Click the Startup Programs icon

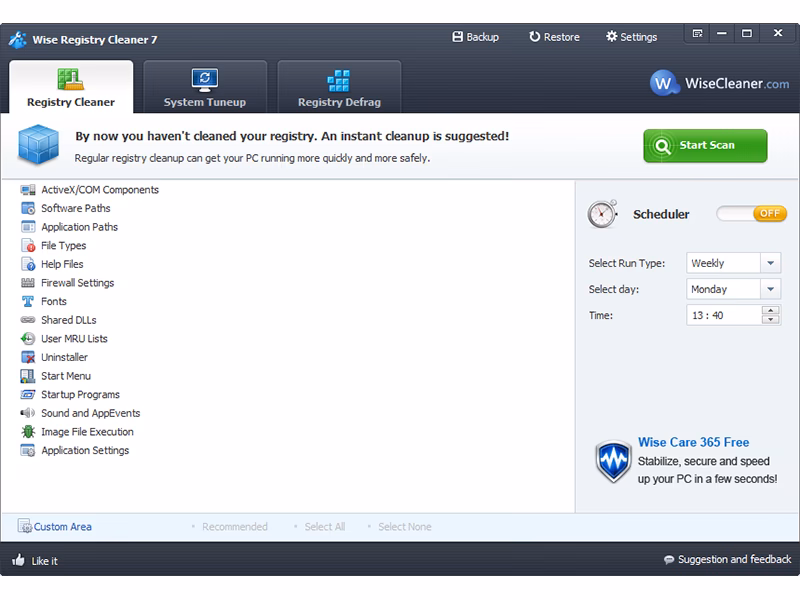tap(28, 395)
